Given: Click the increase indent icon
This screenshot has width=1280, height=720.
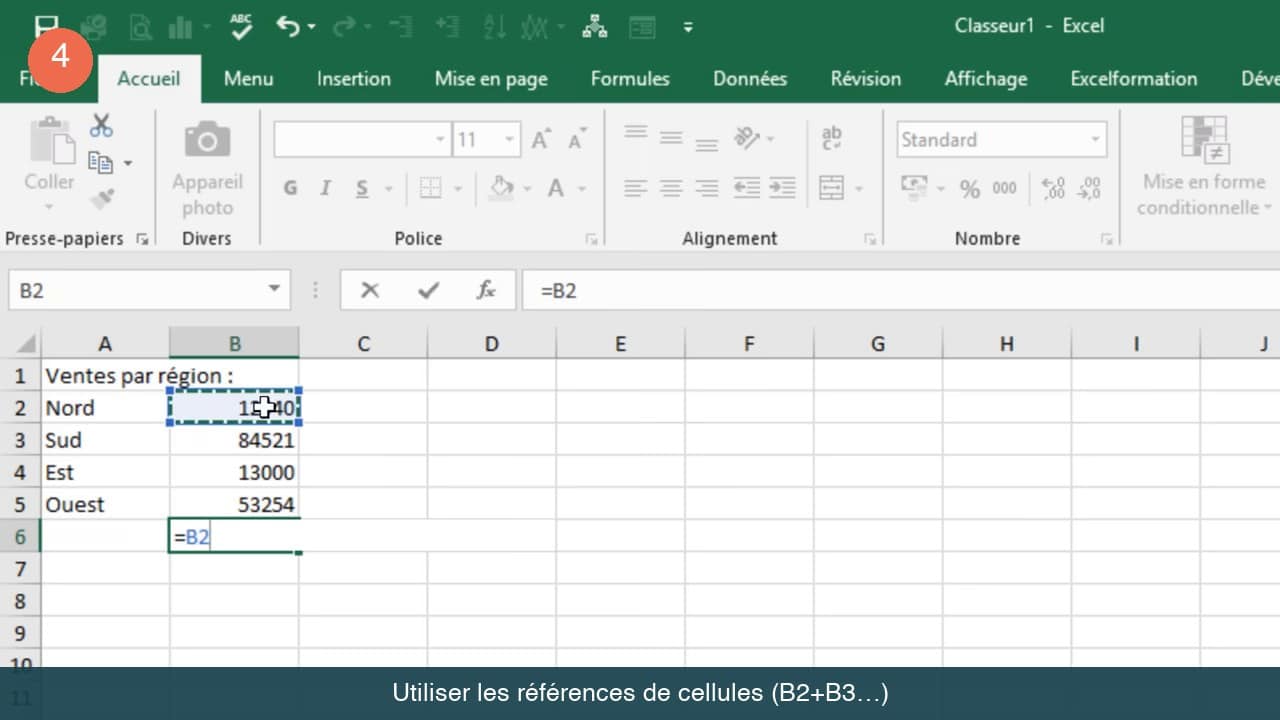Looking at the screenshot, I should tap(782, 188).
